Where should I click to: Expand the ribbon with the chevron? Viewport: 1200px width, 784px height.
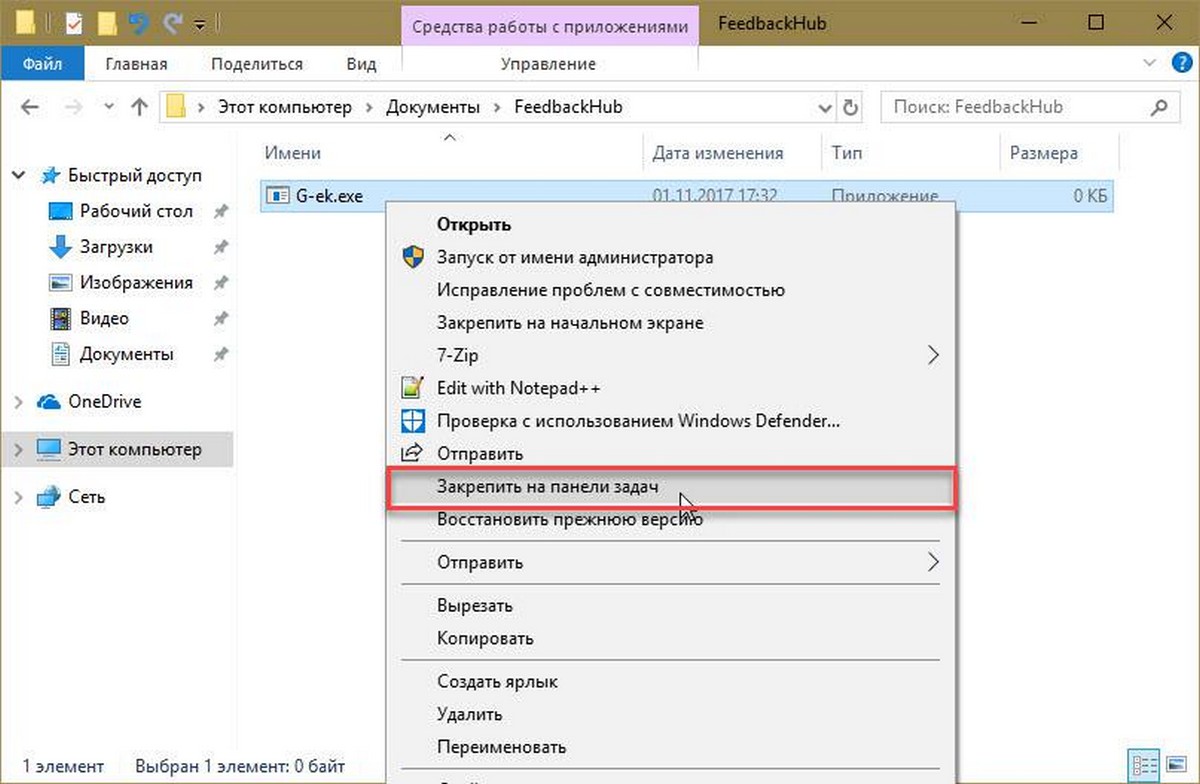[1148, 64]
